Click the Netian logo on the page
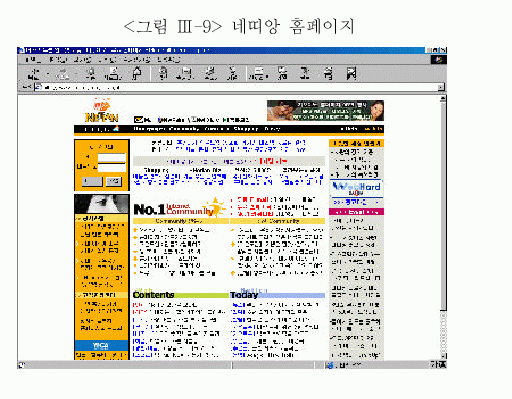512x399 pixels. coord(101,110)
